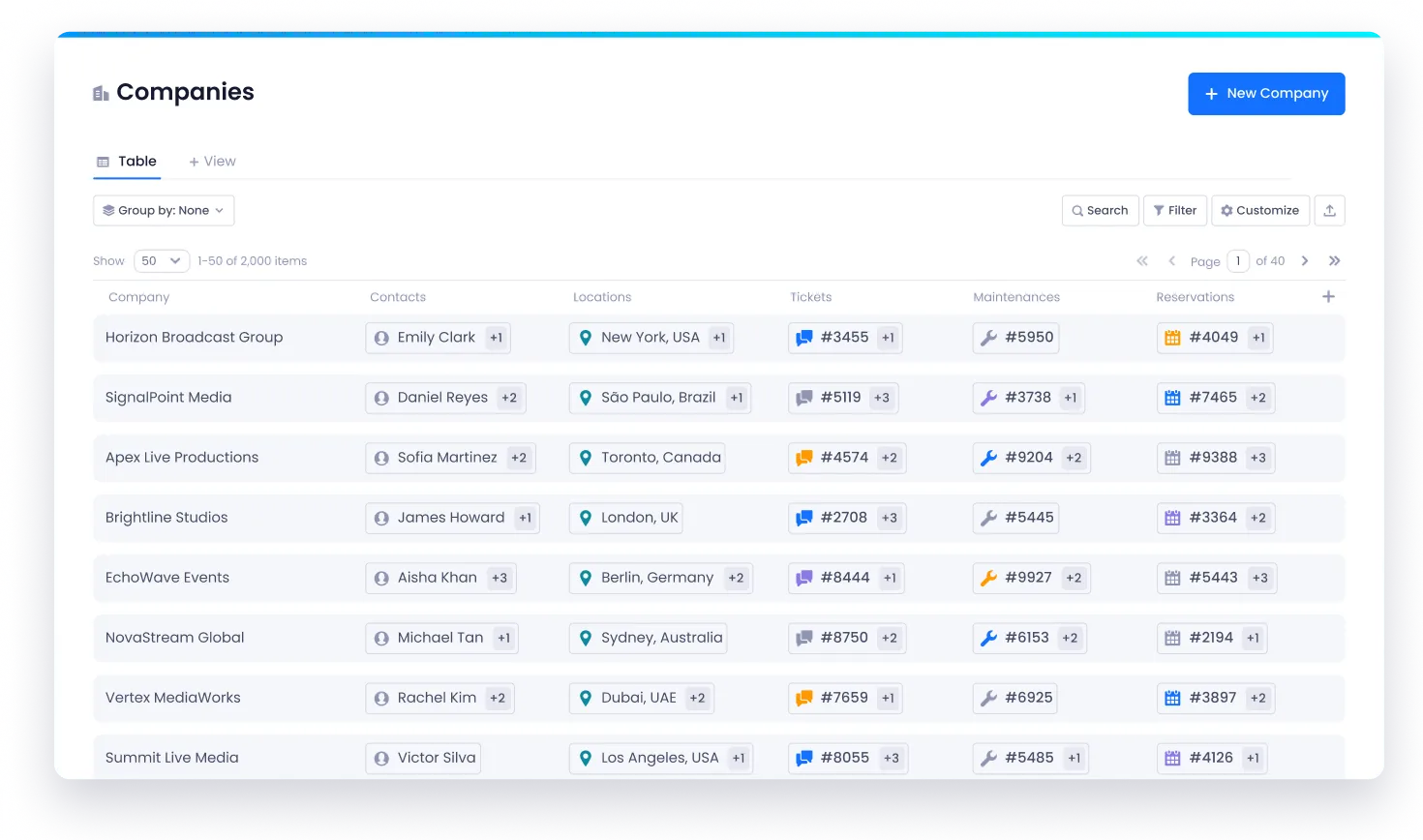Open Brightline Studios company
Image resolution: width=1423 pixels, height=840 pixels.
pos(167,518)
